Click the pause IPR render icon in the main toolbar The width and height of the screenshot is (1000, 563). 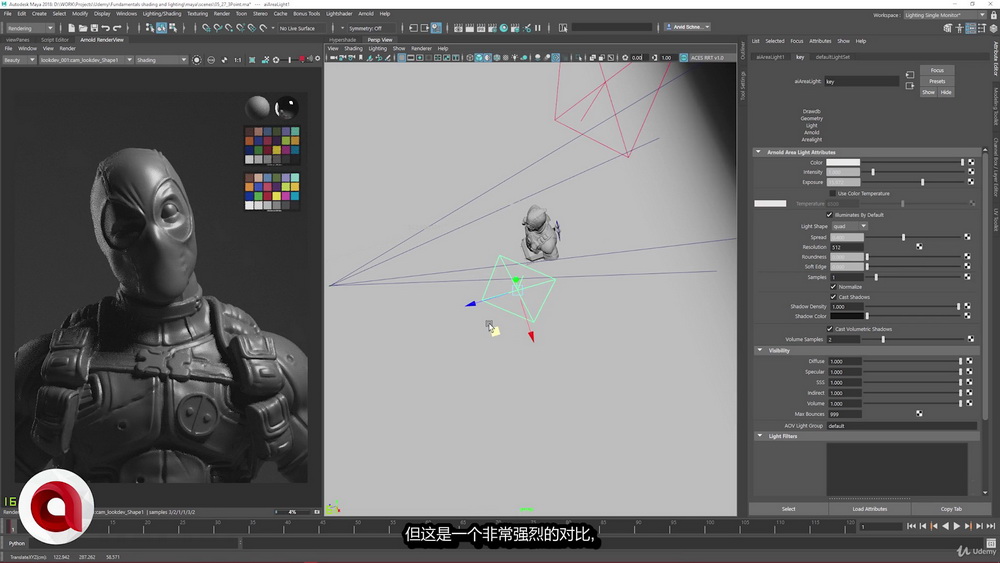tap(538, 28)
